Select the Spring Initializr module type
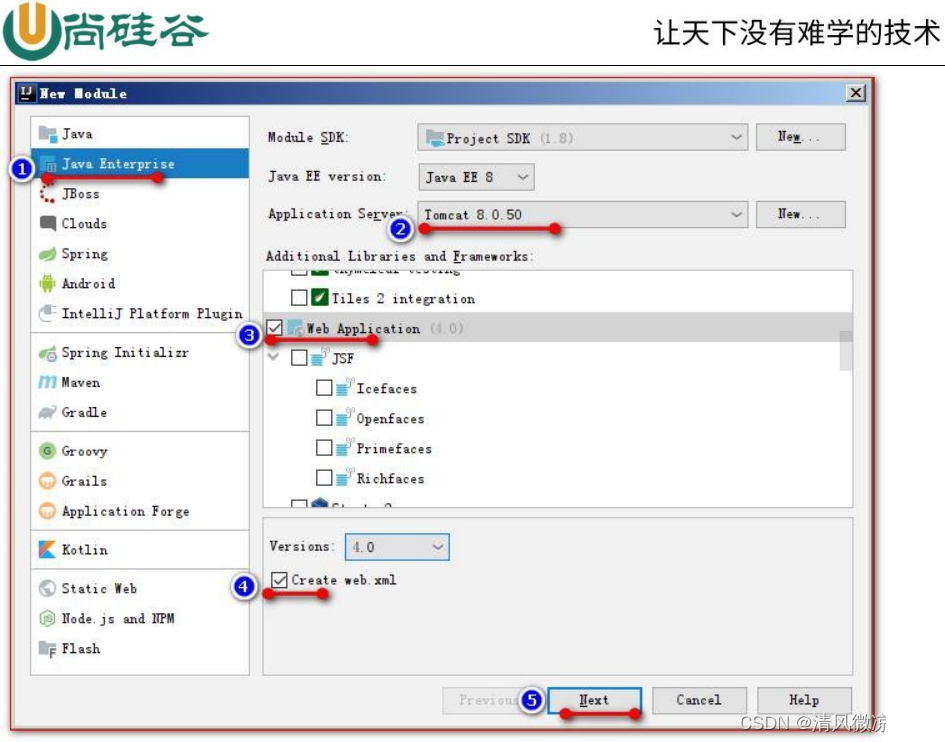This screenshot has height=742, width=945. pos(140,353)
